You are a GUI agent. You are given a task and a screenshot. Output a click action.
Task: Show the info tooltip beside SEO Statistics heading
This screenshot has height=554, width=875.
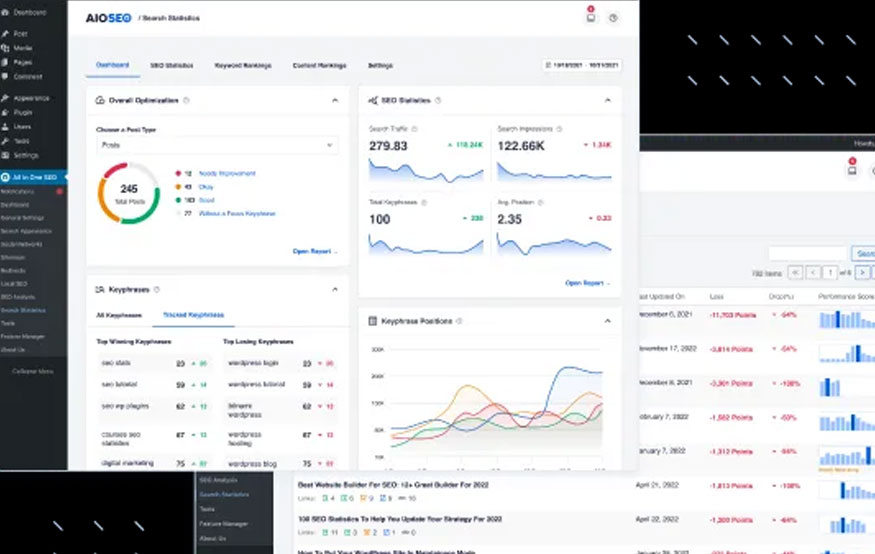coord(438,100)
